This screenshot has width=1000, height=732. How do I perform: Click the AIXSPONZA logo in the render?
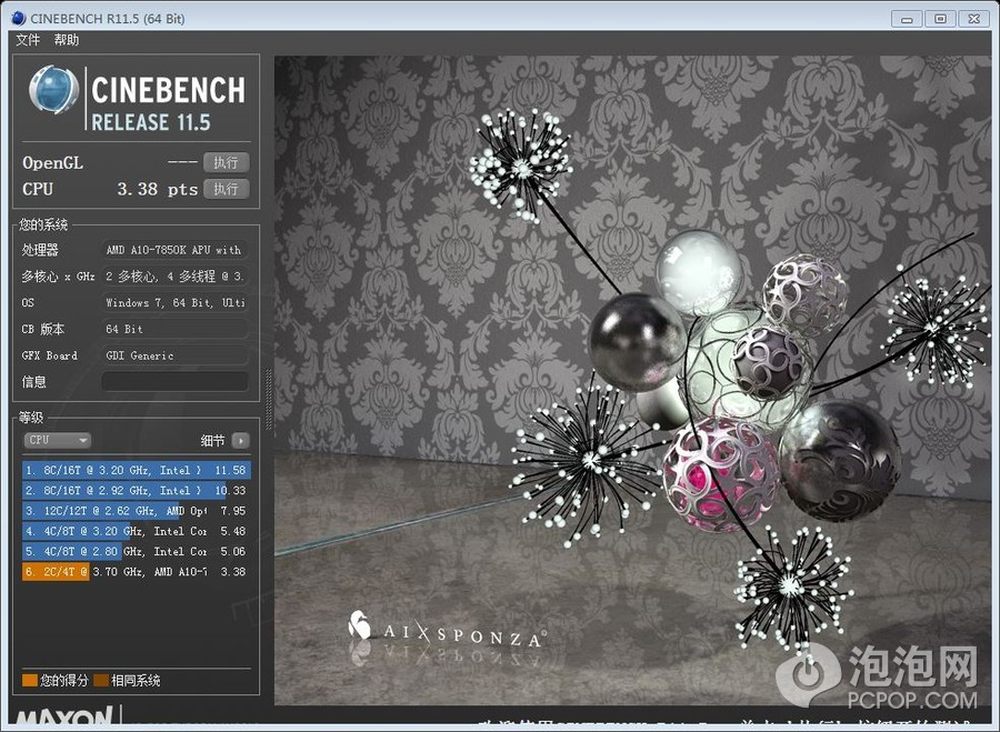447,629
